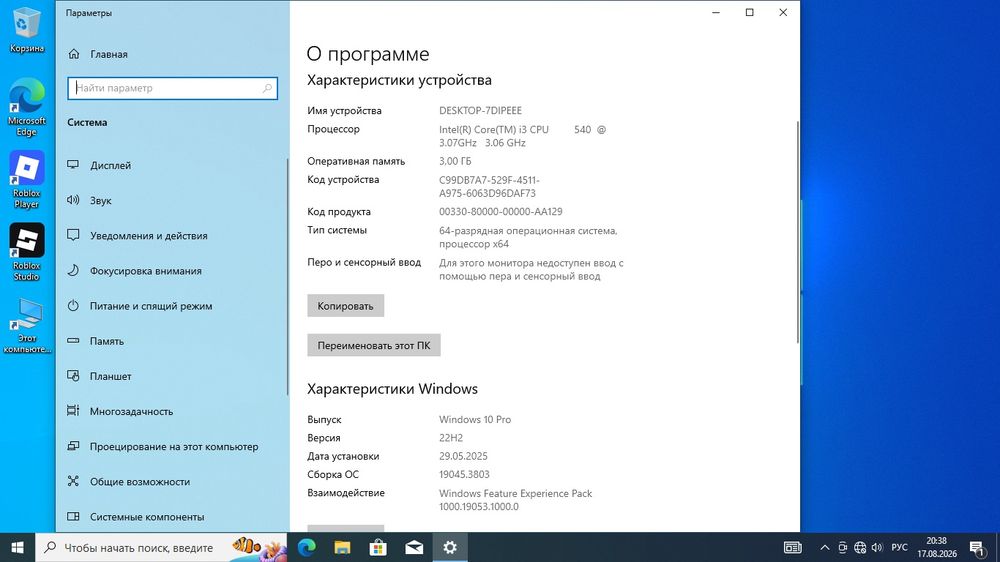1000x562 pixels.
Task: Focus the Найти параметр search field
Action: (x=172, y=88)
